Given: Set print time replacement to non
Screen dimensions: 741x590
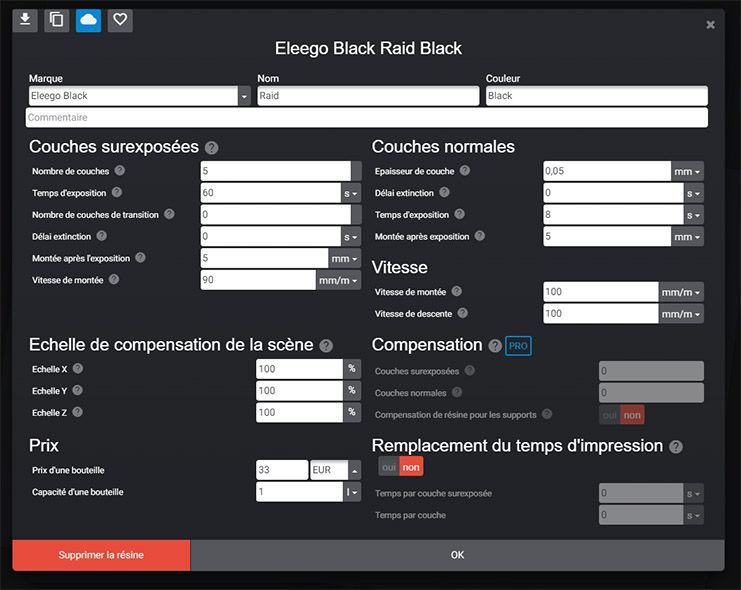Looking at the screenshot, I should click(411, 467).
